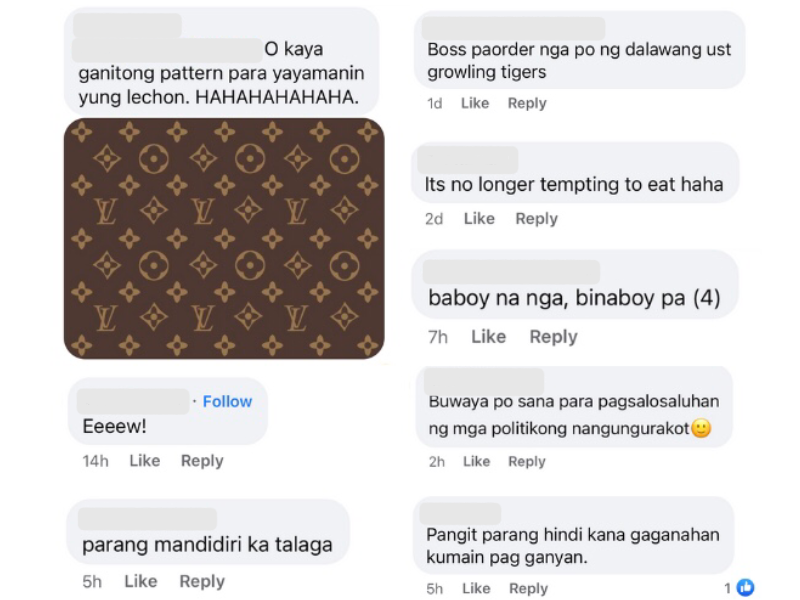Open the 1d timestamp on growling tigers comment
The height and width of the screenshot is (600, 800).
point(435,104)
